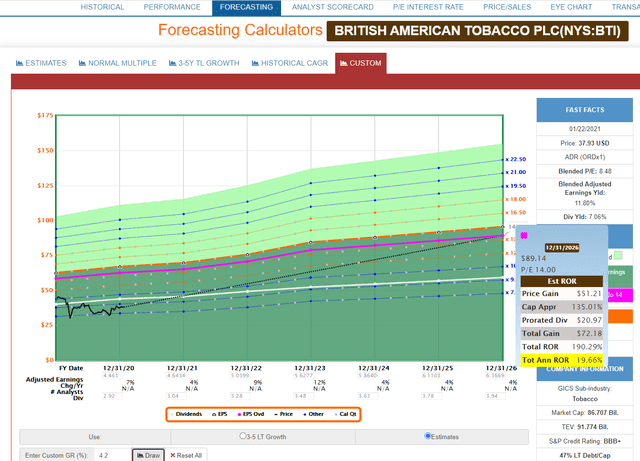
Task: Edit the 12/31/25 earnings field 6.1103
Action: tap(431, 376)
